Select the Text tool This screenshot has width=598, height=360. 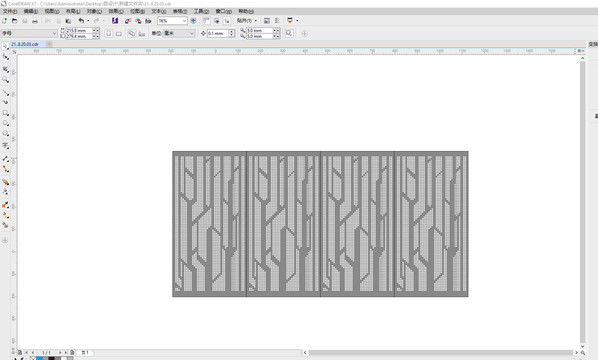click(5, 145)
